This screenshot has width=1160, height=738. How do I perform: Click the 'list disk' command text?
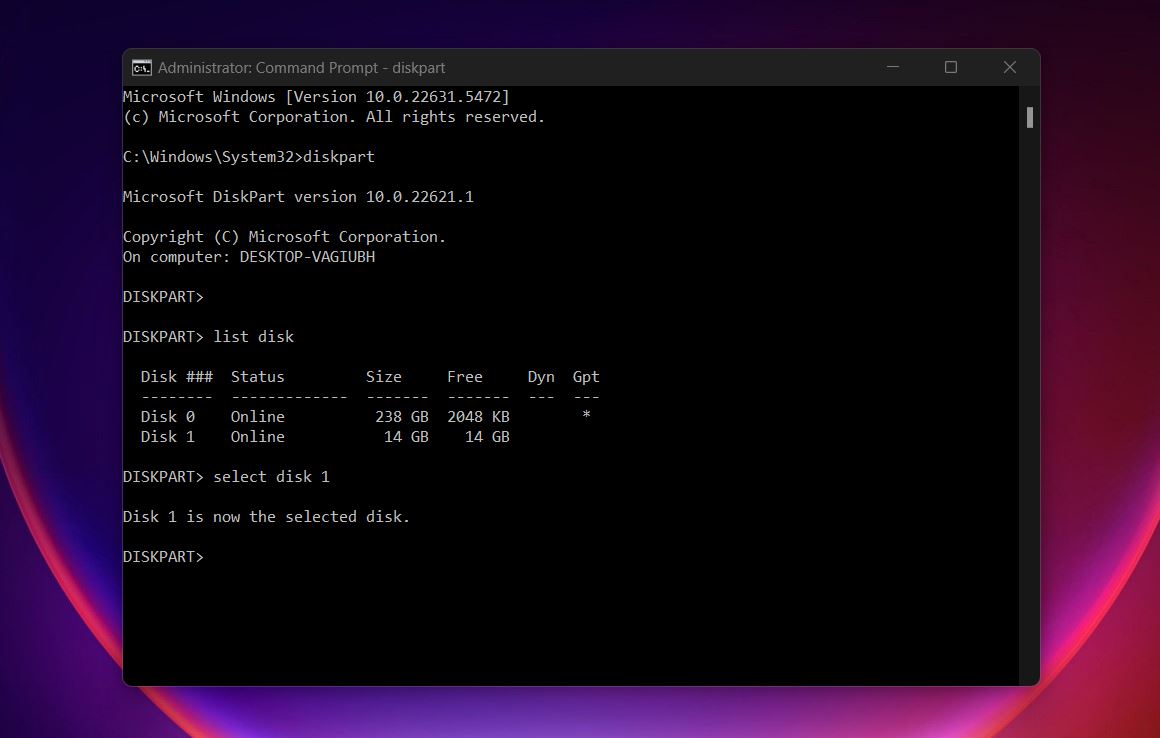tap(254, 336)
